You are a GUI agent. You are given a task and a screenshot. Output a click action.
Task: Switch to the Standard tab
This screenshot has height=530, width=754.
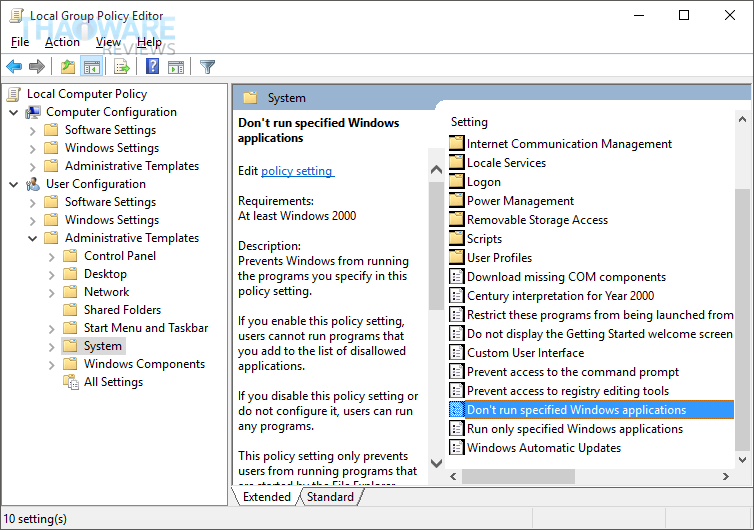[330, 497]
